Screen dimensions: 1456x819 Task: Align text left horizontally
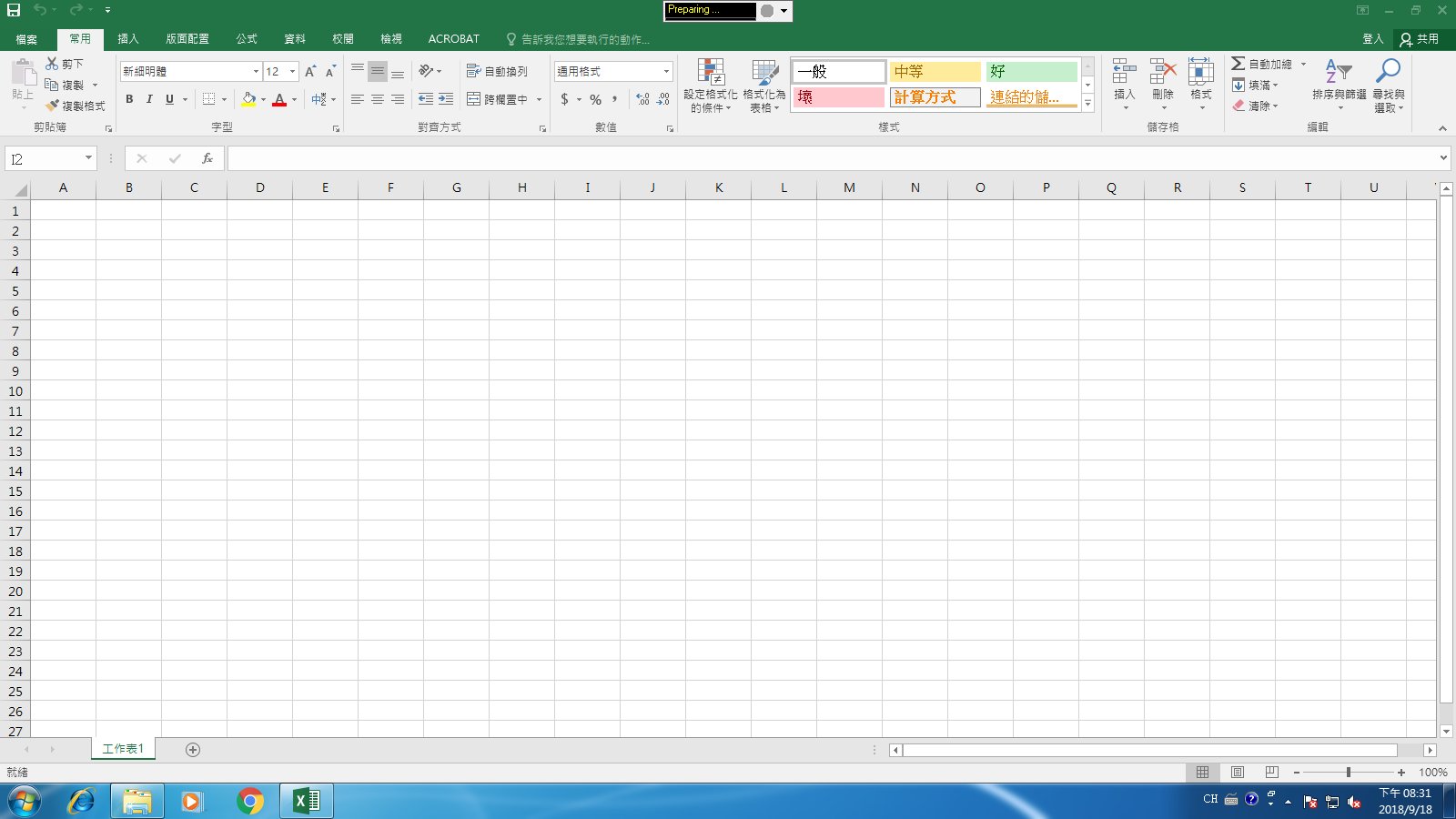[358, 99]
